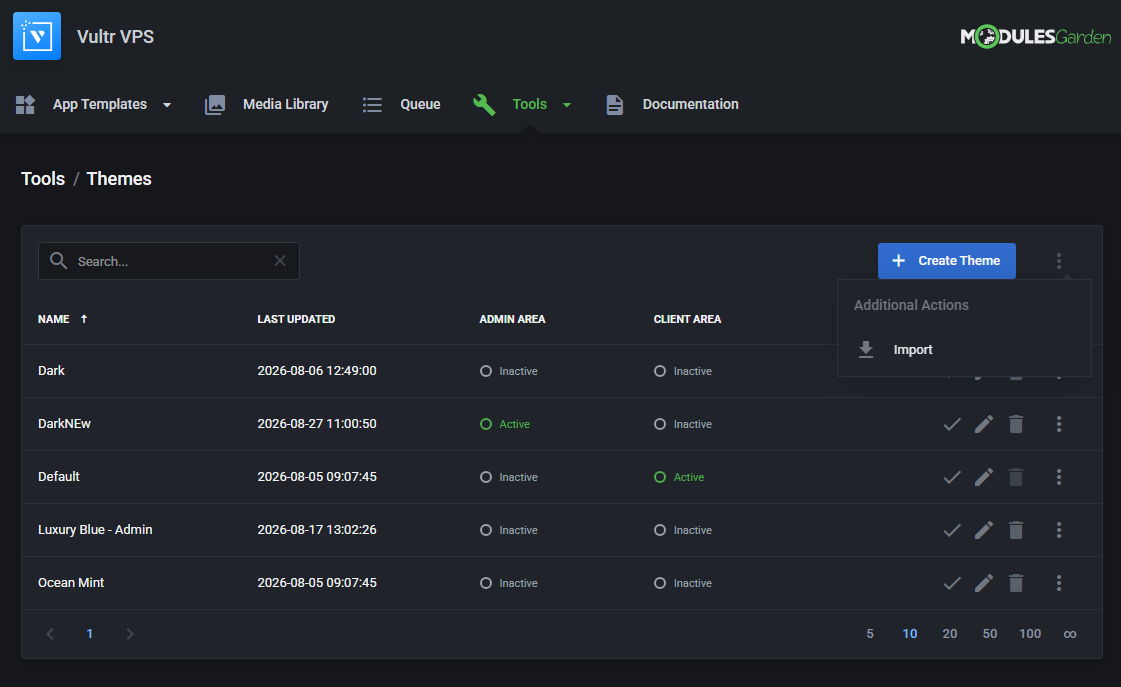This screenshot has height=687, width=1121.
Task: Expand the App Templates dropdown arrow
Action: tap(167, 105)
